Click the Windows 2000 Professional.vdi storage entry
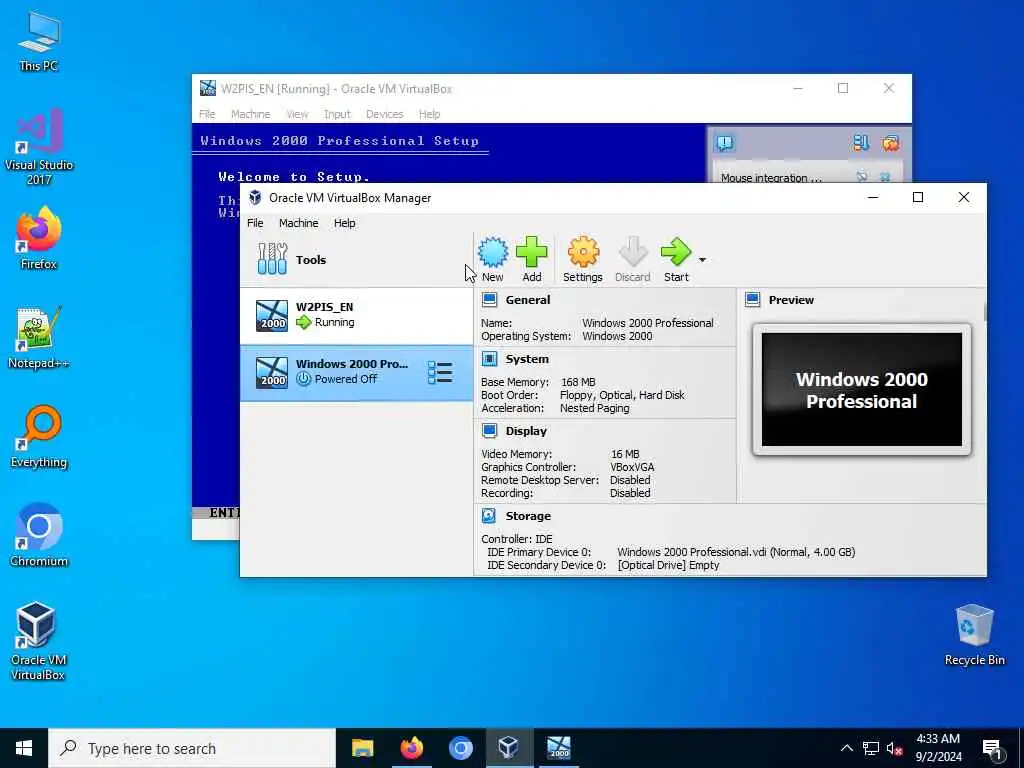Image resolution: width=1024 pixels, height=768 pixels. [x=736, y=552]
